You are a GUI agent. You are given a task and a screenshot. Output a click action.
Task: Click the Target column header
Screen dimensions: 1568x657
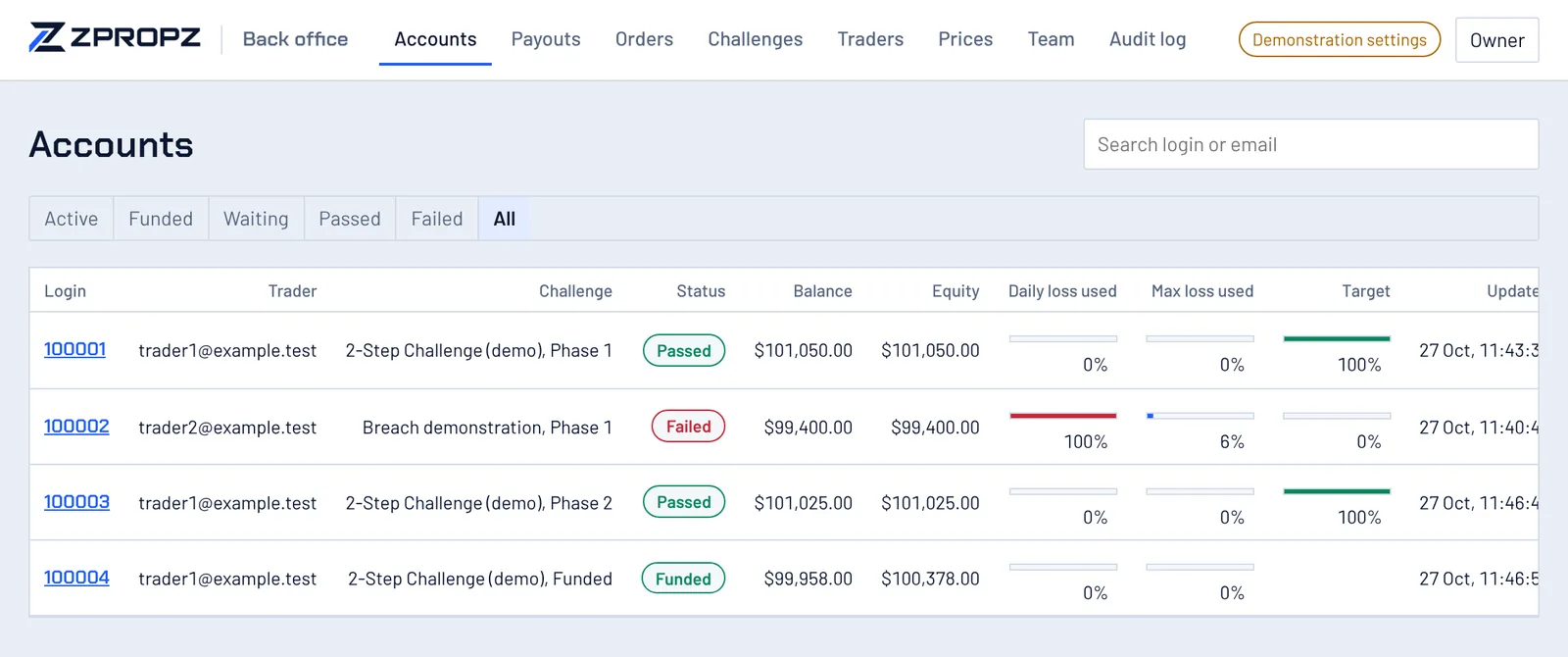(x=1366, y=291)
